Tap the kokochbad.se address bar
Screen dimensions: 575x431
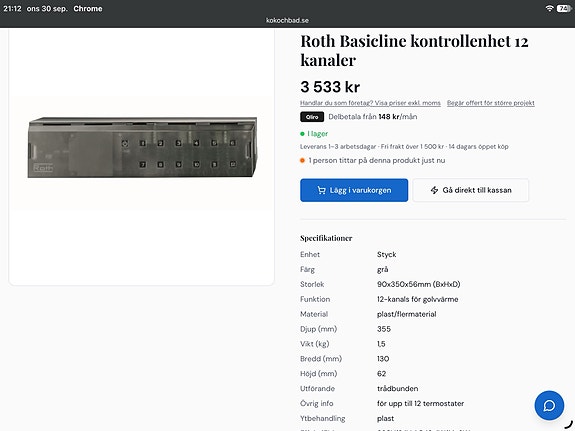pyautogui.click(x=288, y=21)
